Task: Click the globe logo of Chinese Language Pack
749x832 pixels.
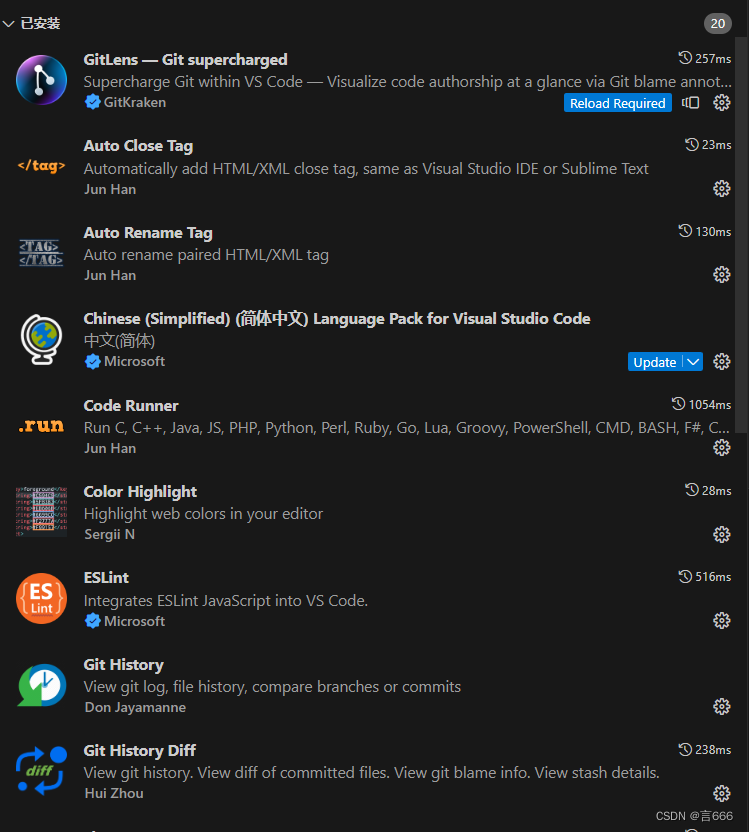Action: 41,340
